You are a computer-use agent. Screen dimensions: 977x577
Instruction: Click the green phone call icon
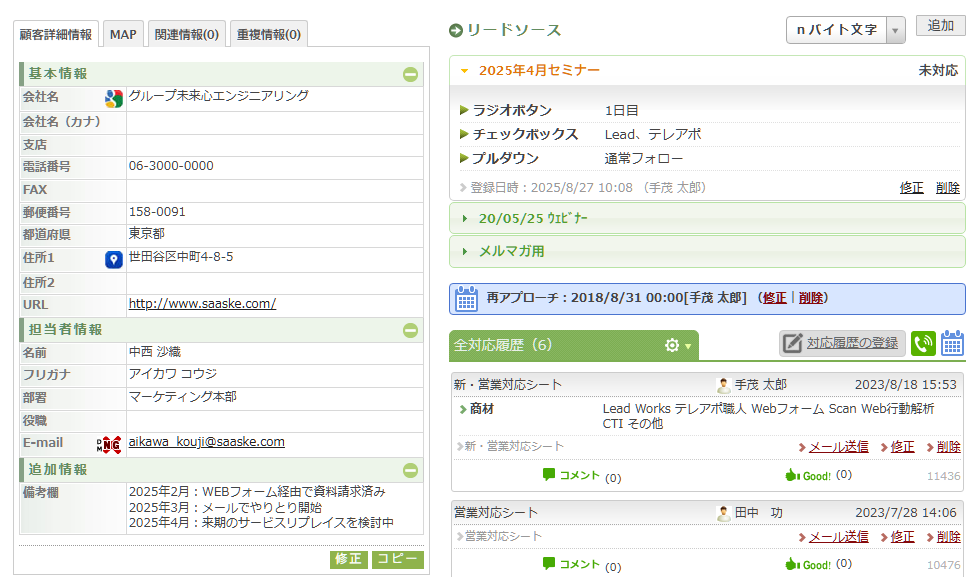(x=923, y=344)
